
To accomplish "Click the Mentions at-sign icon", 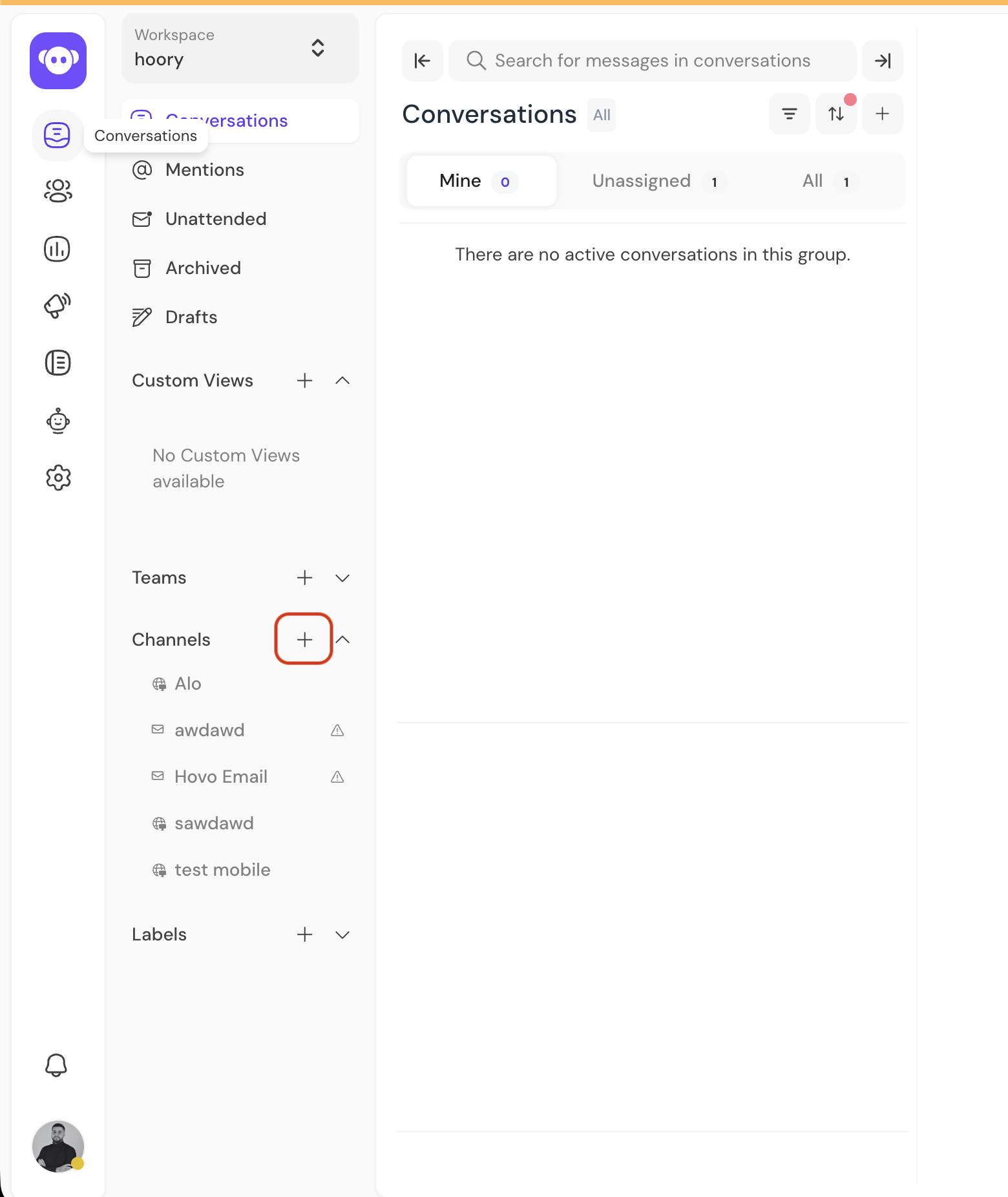I will coord(142,170).
